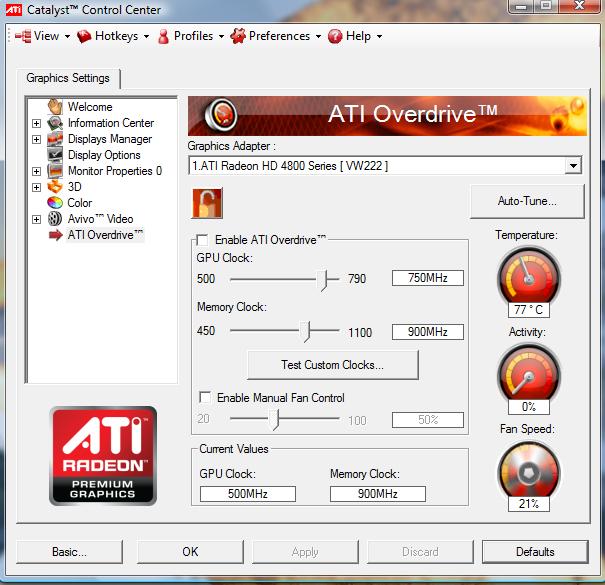The image size is (605, 585).
Task: Select the Graphics Settings tab
Action: (68, 78)
